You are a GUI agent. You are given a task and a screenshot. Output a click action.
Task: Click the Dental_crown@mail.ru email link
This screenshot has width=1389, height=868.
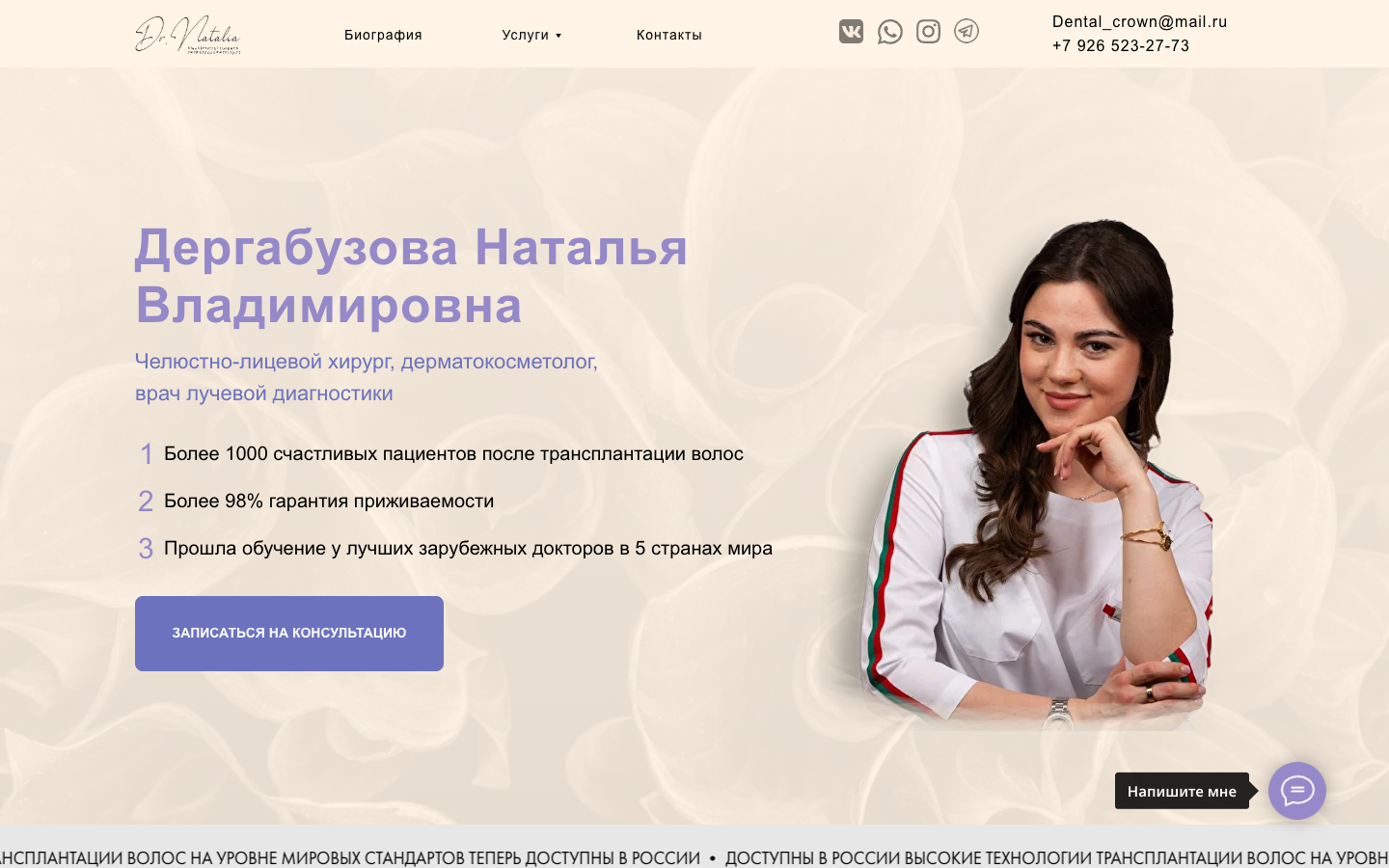click(x=1139, y=21)
